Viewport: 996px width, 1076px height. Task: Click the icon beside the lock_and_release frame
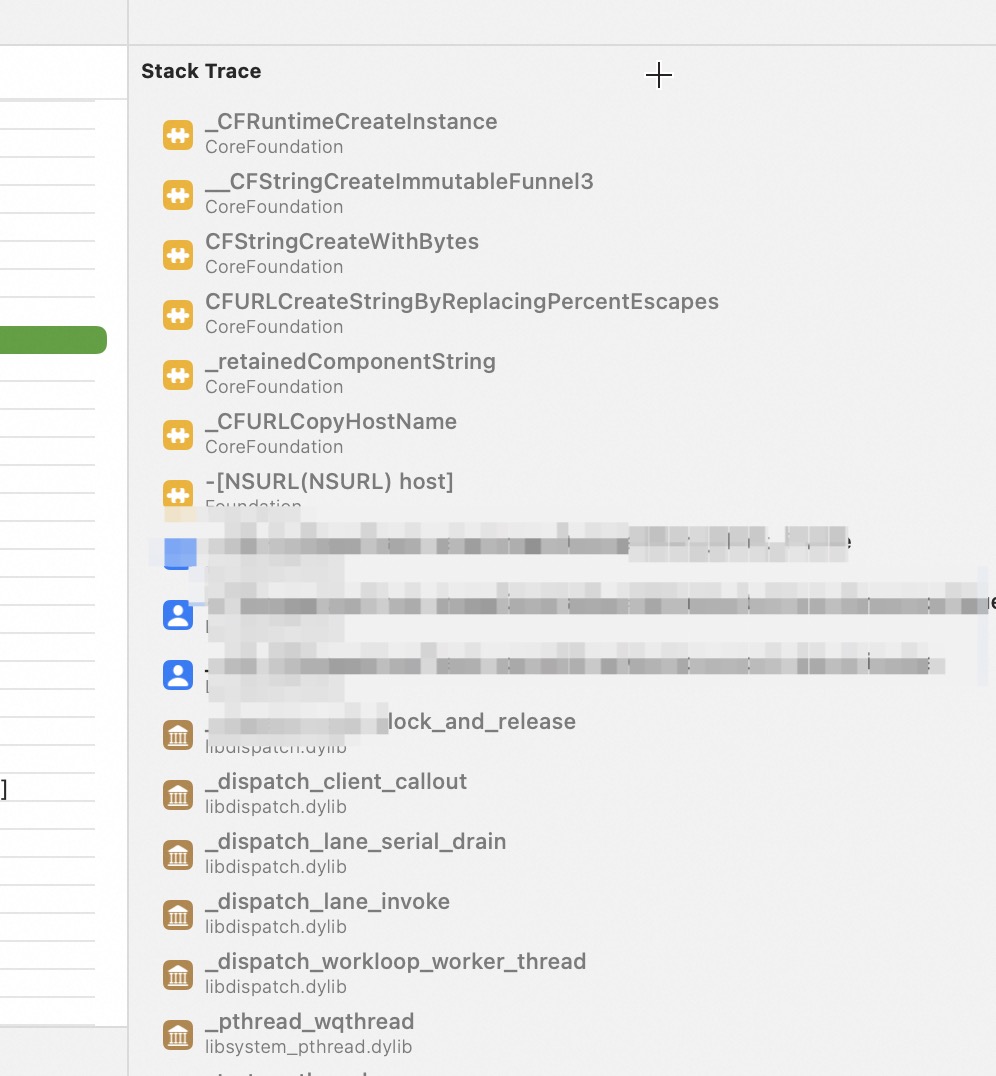pyautogui.click(x=178, y=735)
